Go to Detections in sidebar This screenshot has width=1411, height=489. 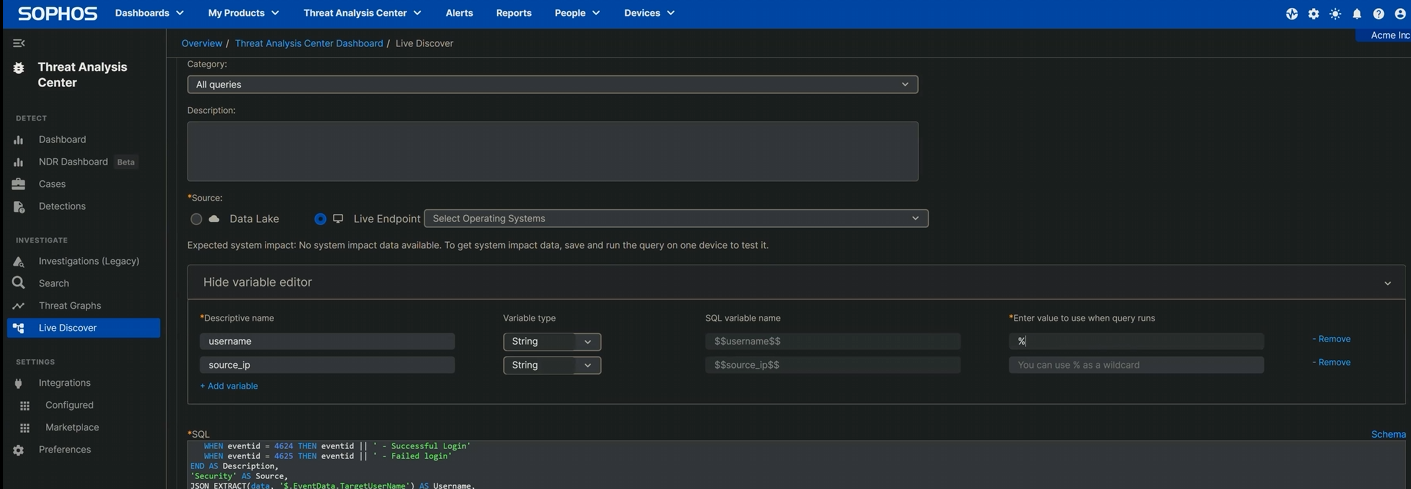point(62,206)
